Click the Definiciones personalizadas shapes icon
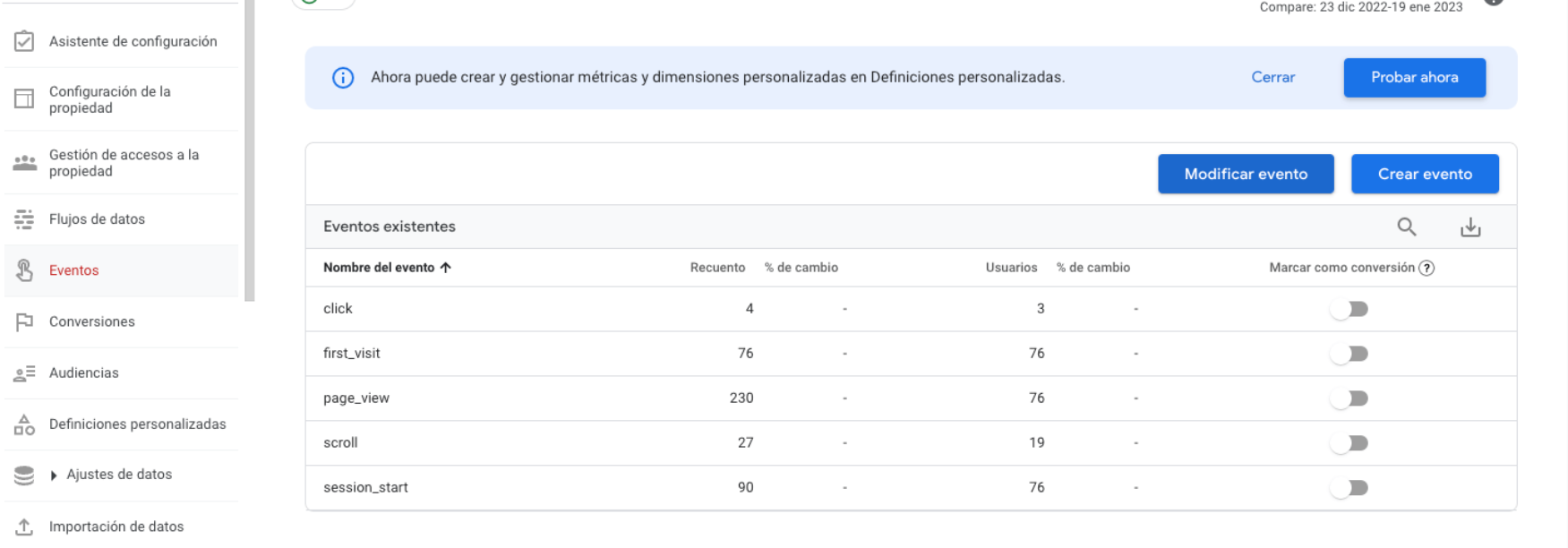Image resolution: width=1568 pixels, height=548 pixels. pyautogui.click(x=24, y=424)
